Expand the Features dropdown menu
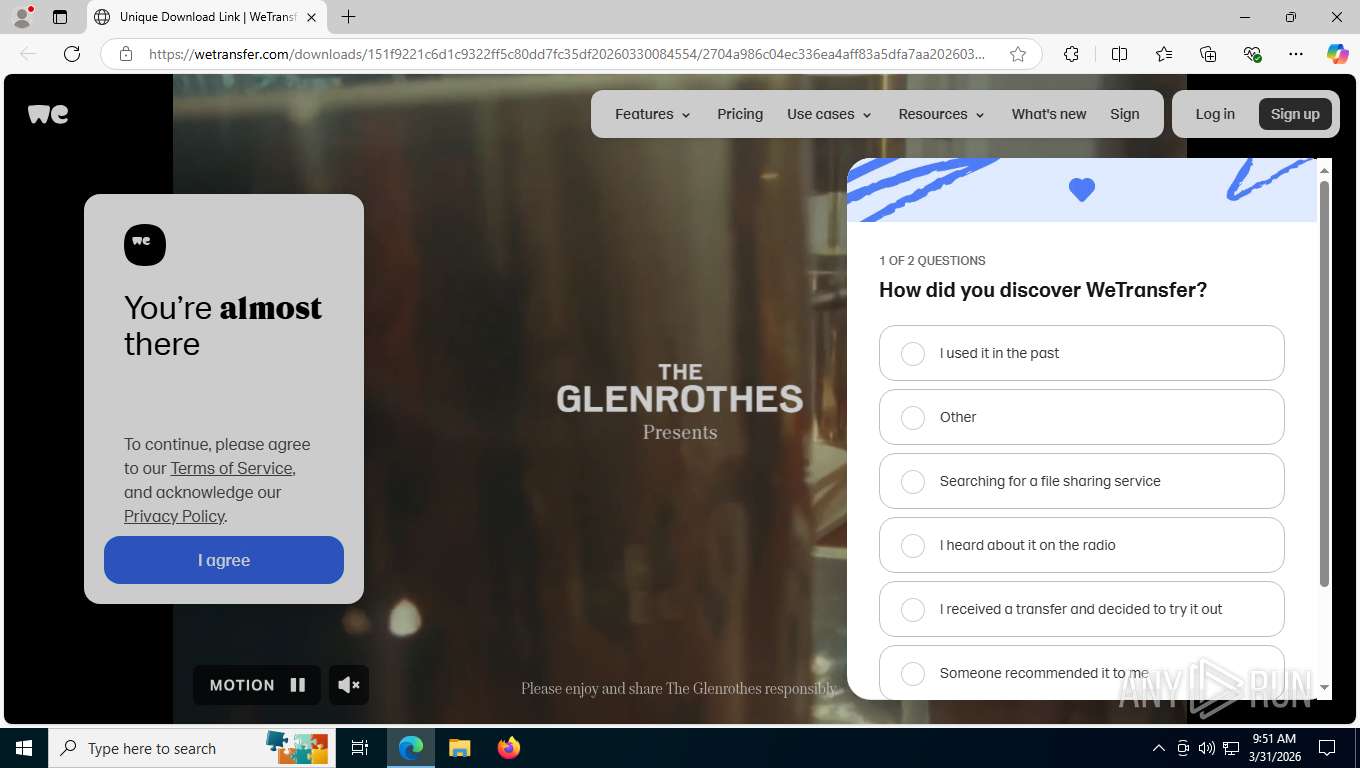1360x768 pixels. coord(653,114)
